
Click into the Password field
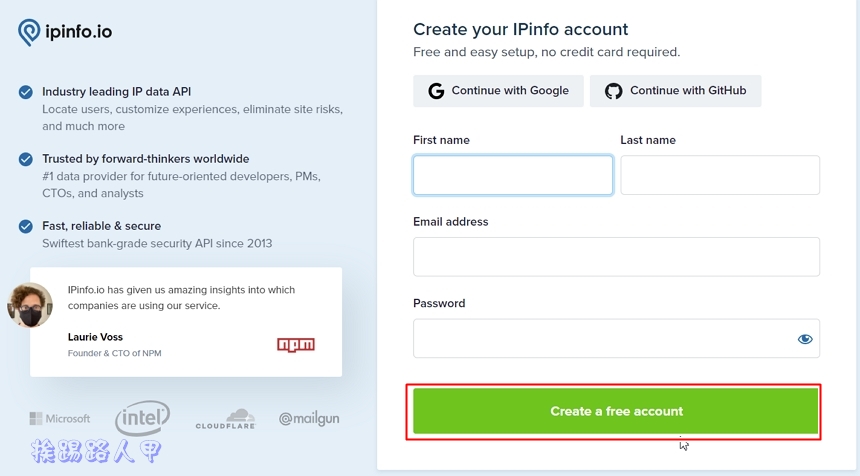pos(600,339)
